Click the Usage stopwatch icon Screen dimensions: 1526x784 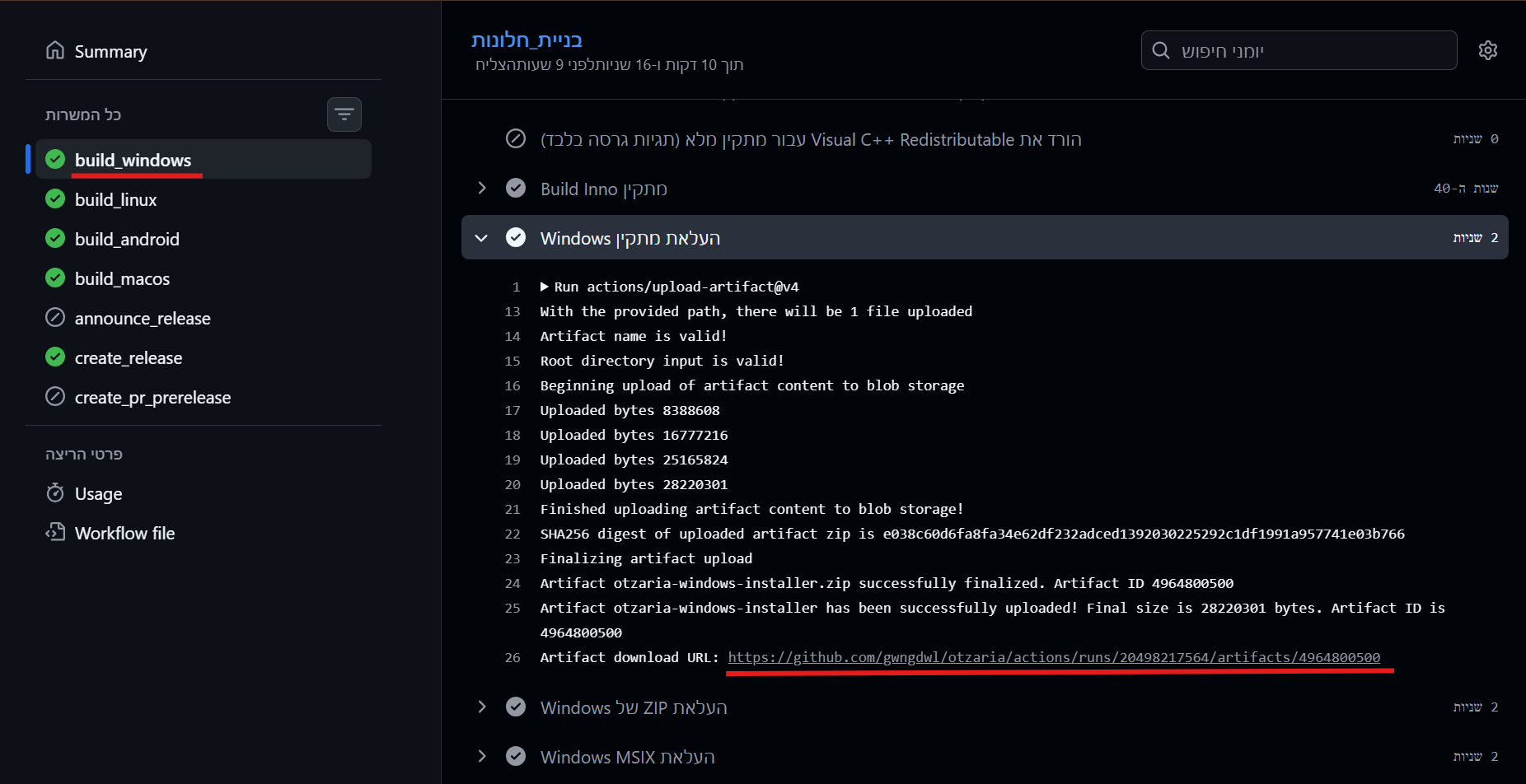click(x=55, y=493)
